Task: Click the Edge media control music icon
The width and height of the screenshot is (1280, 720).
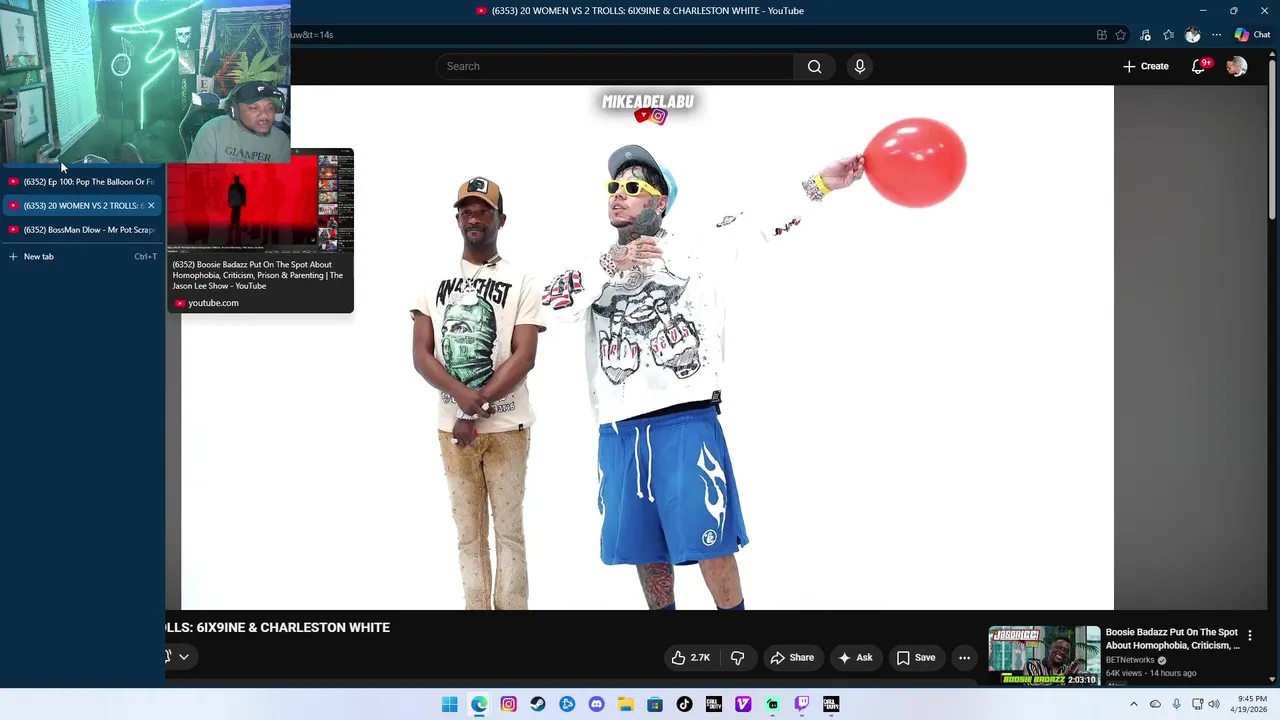Action: tap(1145, 35)
